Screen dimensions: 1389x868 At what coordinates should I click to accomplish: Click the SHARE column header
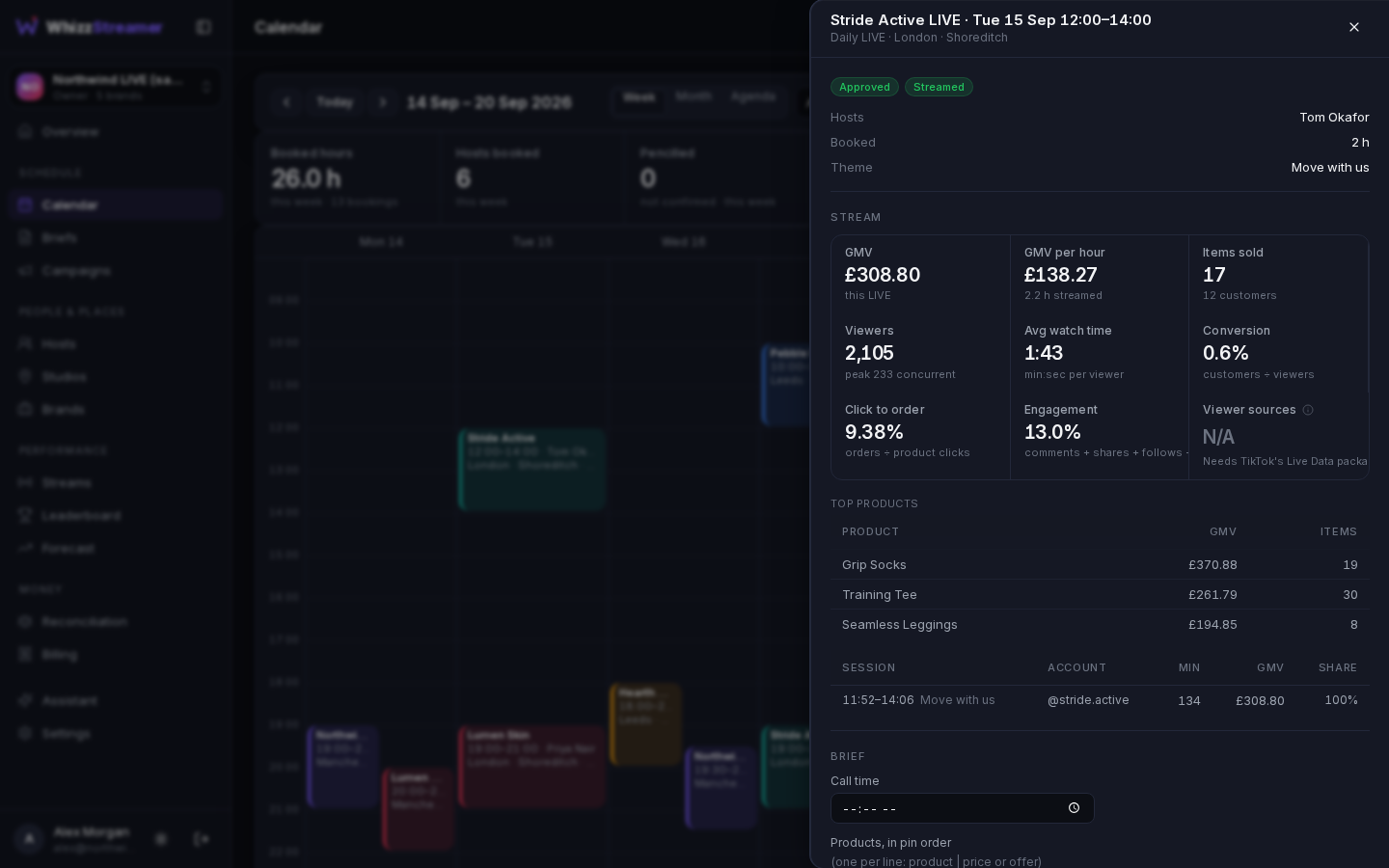[x=1338, y=668]
